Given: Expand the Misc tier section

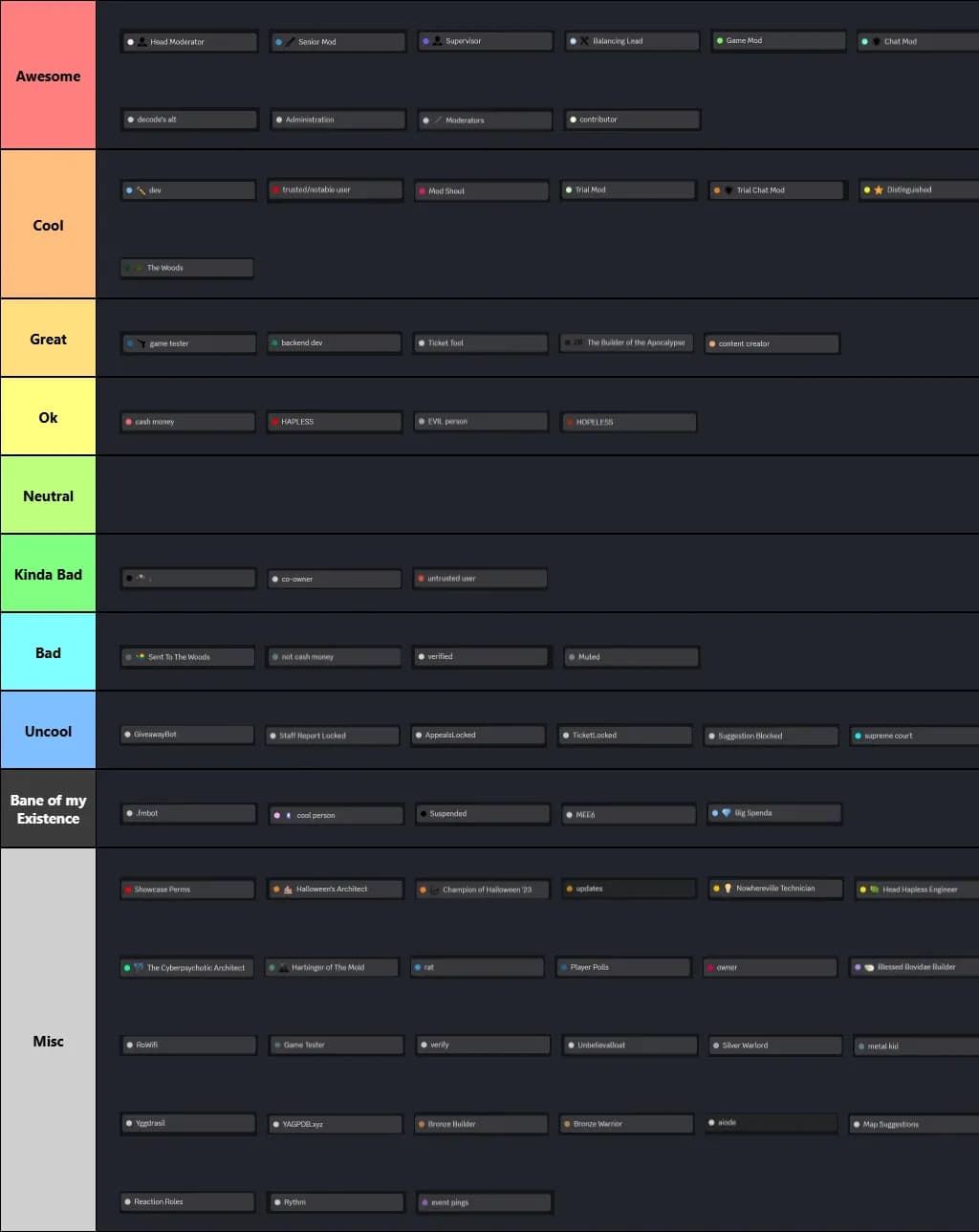Looking at the screenshot, I should [48, 1041].
